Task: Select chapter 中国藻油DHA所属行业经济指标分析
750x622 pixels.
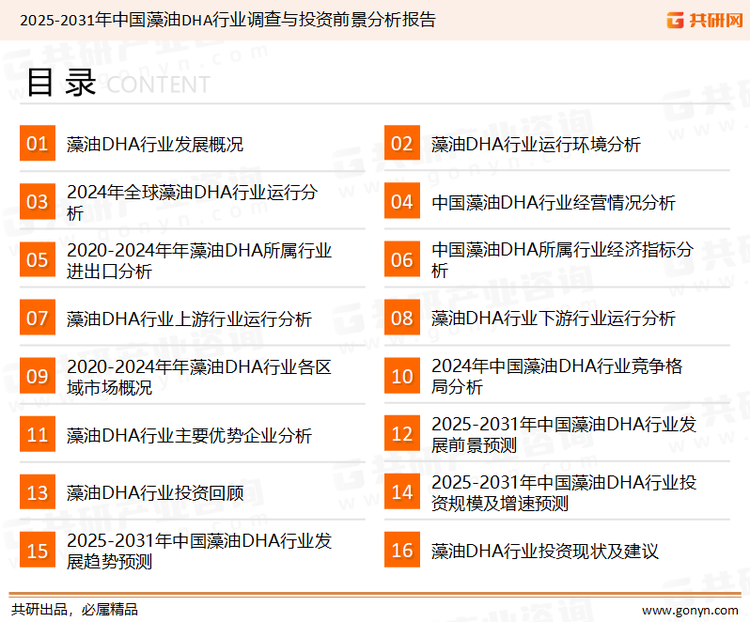Action: tap(562, 260)
